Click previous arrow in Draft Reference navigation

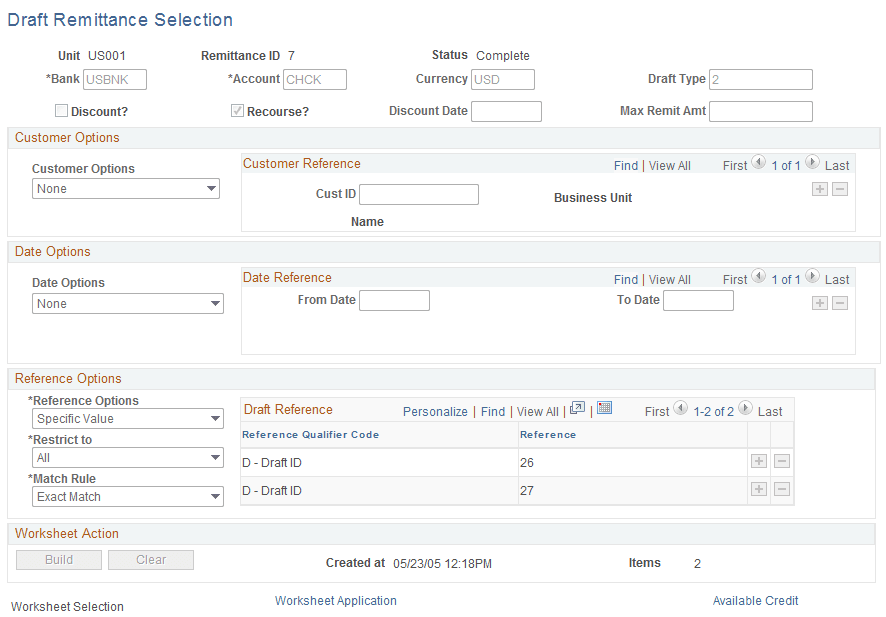pos(681,409)
